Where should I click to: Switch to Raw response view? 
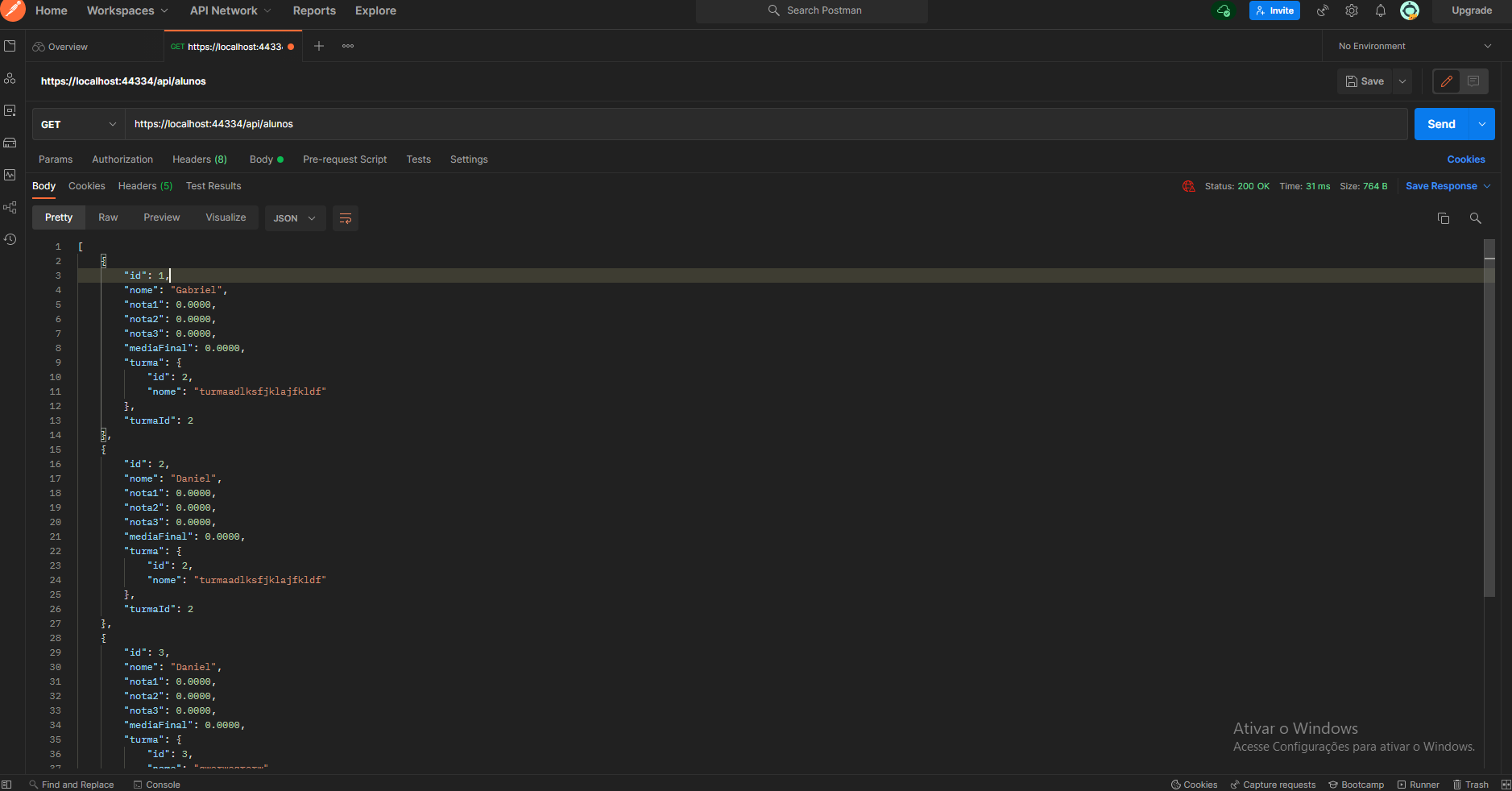click(x=107, y=217)
